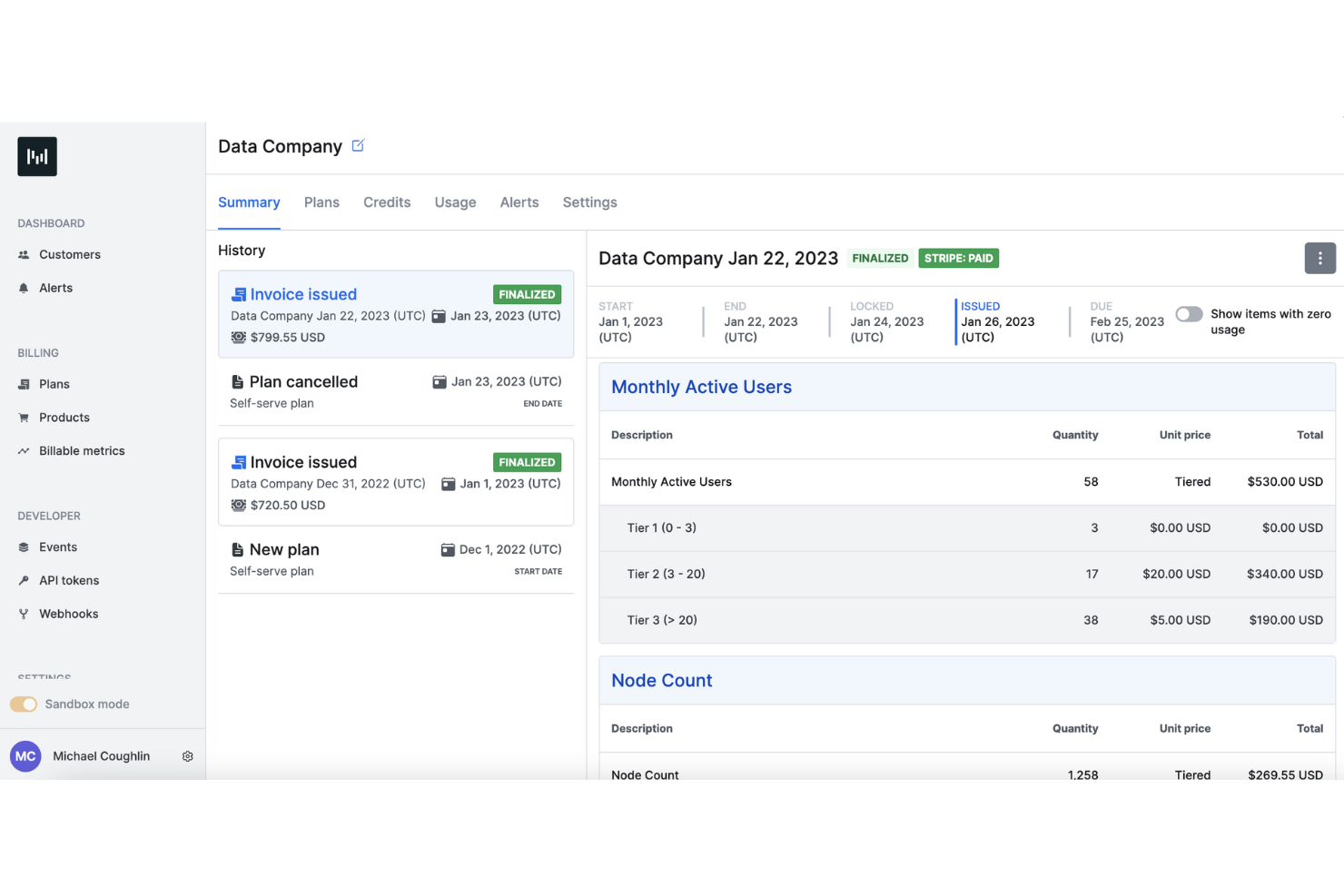Enable Show items with zero usage
This screenshot has width=1344, height=896.
pos(1189,314)
